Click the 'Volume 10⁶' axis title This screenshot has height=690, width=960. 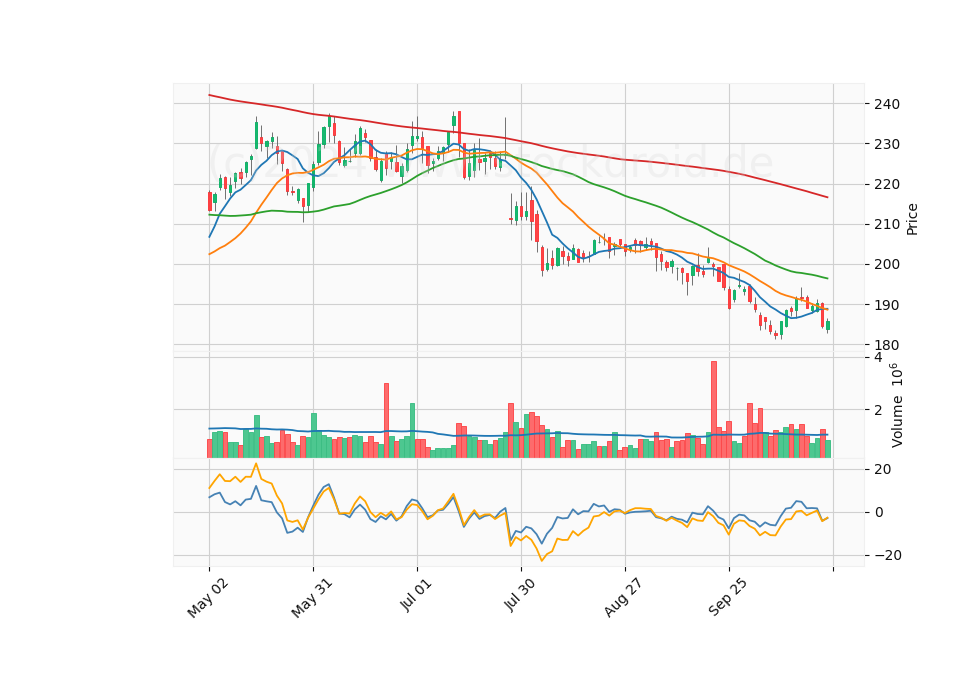click(897, 405)
